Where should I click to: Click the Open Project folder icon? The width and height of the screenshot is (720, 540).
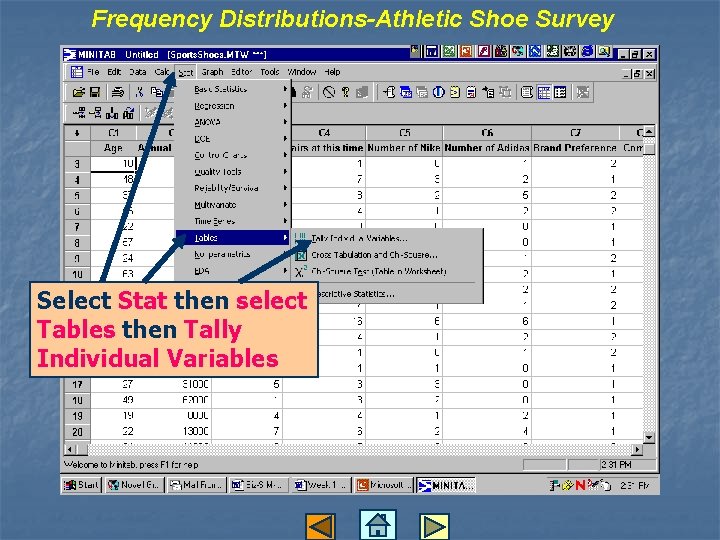point(79,93)
